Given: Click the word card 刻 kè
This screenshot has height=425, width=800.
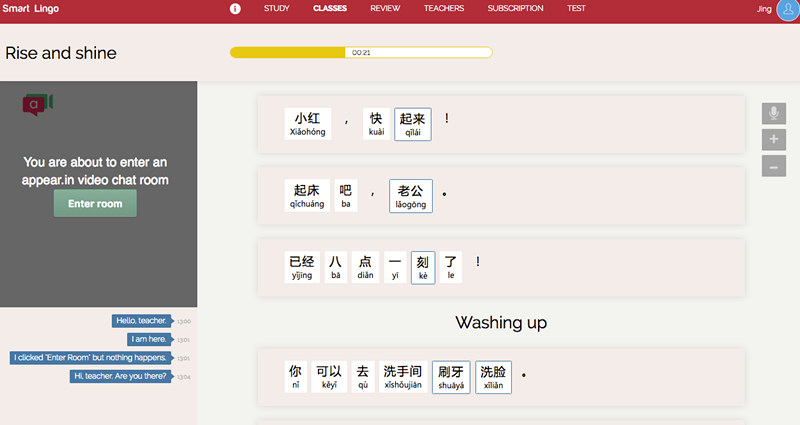Looking at the screenshot, I should pos(423,267).
